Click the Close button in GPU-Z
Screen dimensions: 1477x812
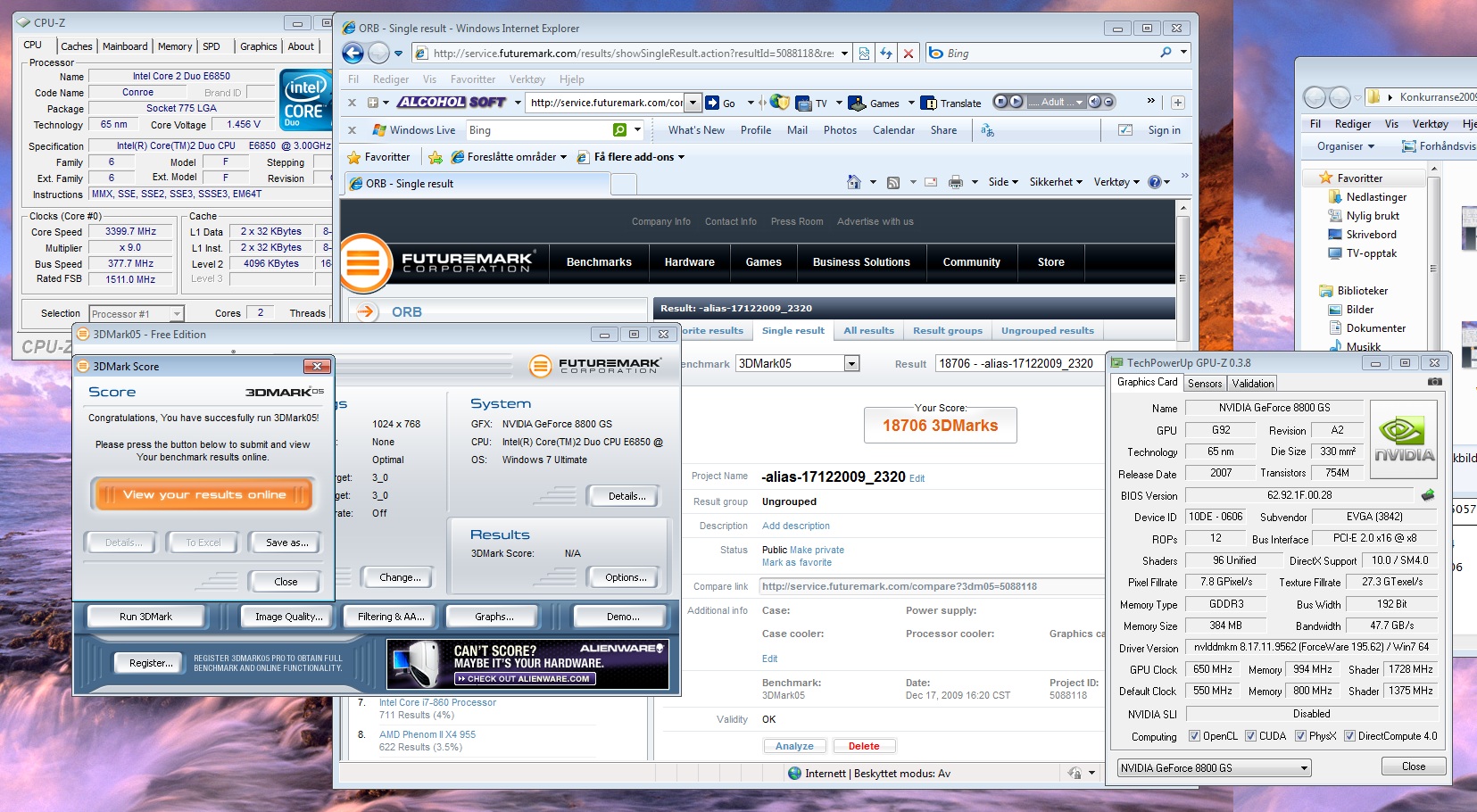[x=1414, y=766]
